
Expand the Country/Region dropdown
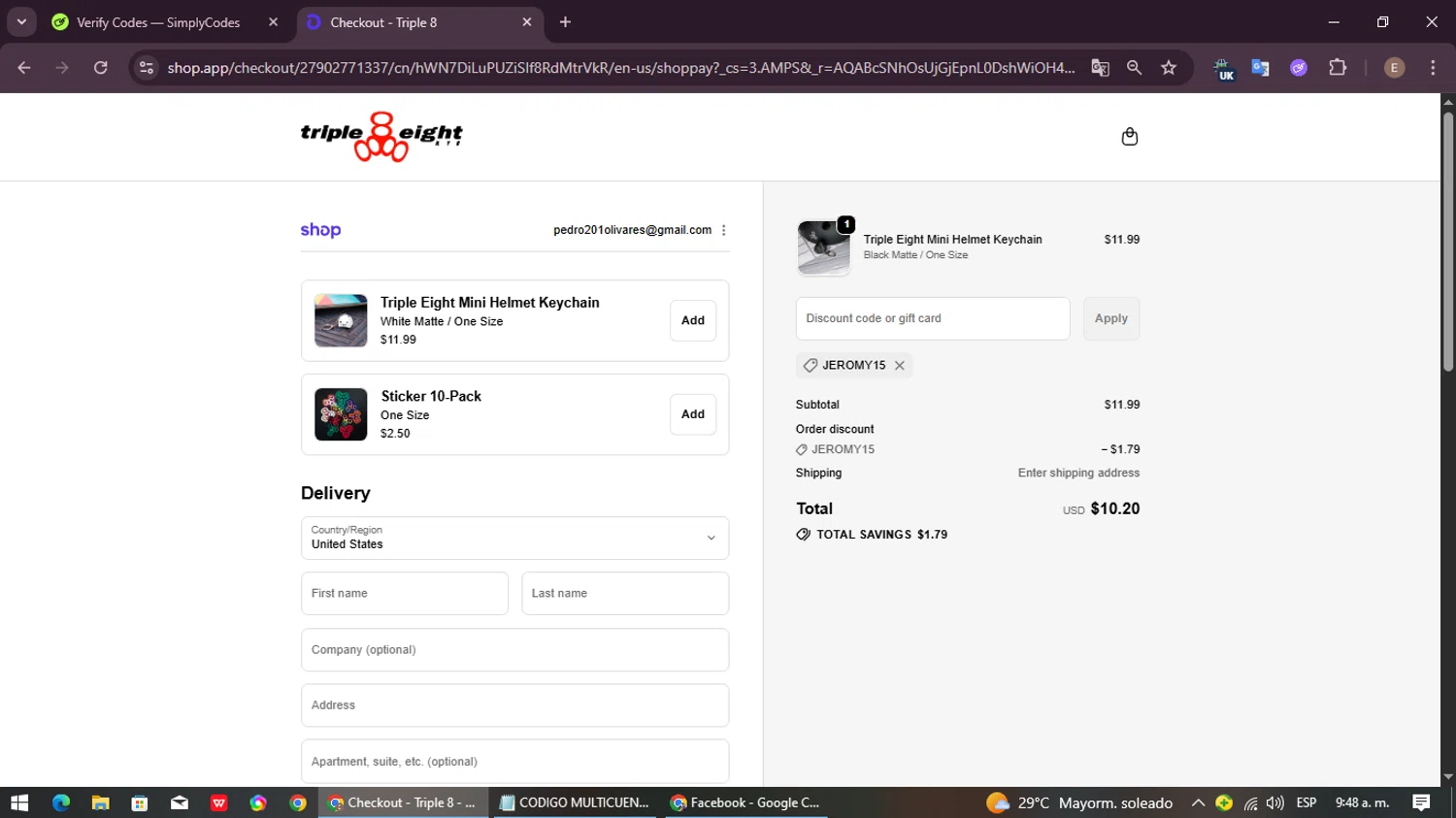pos(514,538)
